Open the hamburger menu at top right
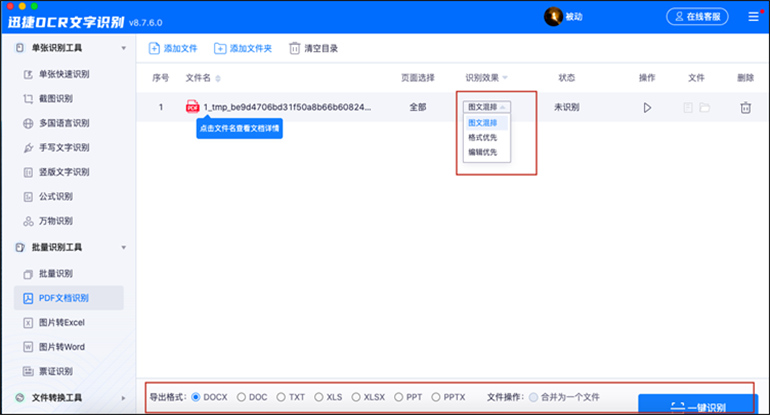 pos(753,17)
